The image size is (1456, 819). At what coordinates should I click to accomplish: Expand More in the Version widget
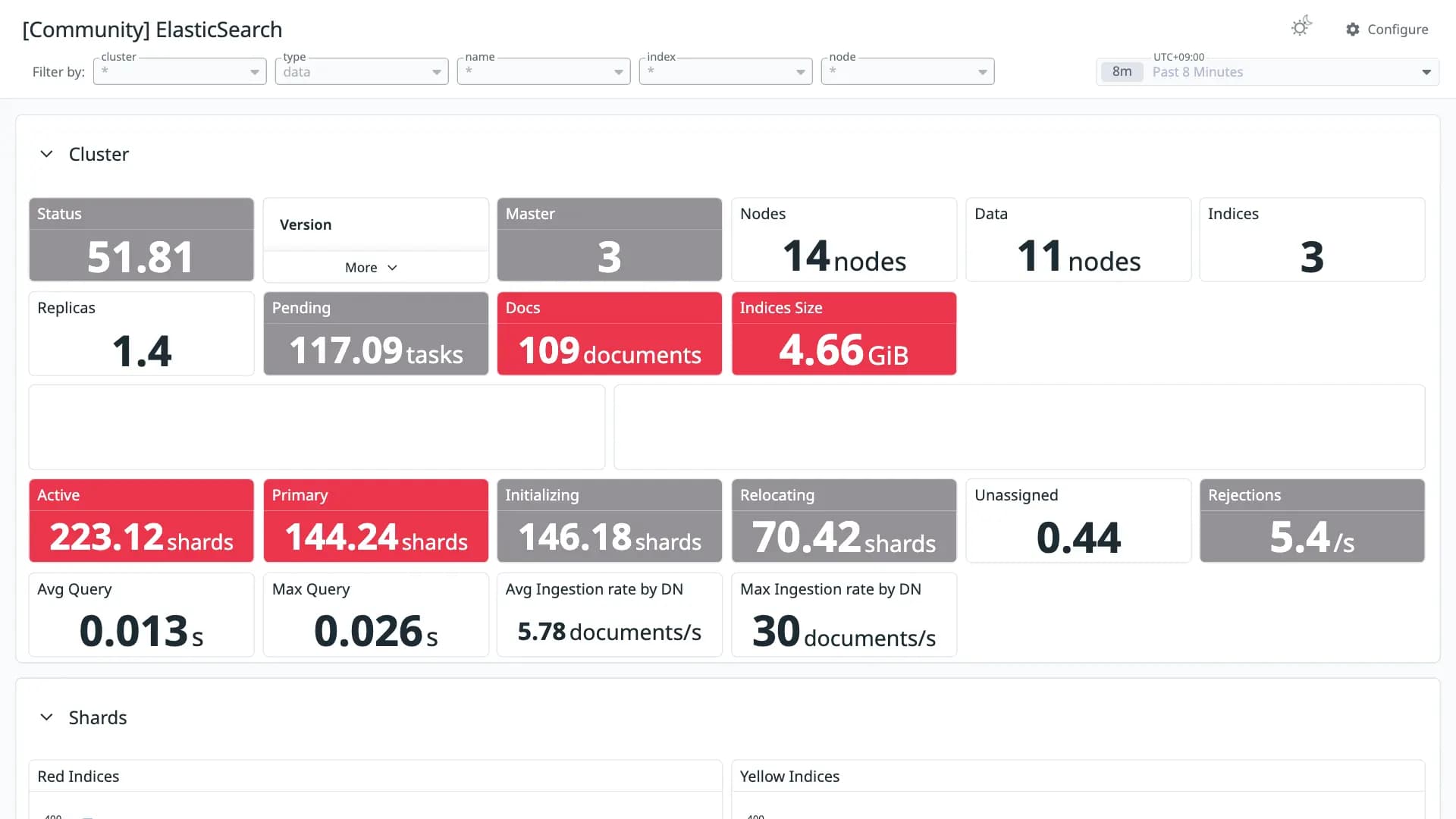[371, 268]
